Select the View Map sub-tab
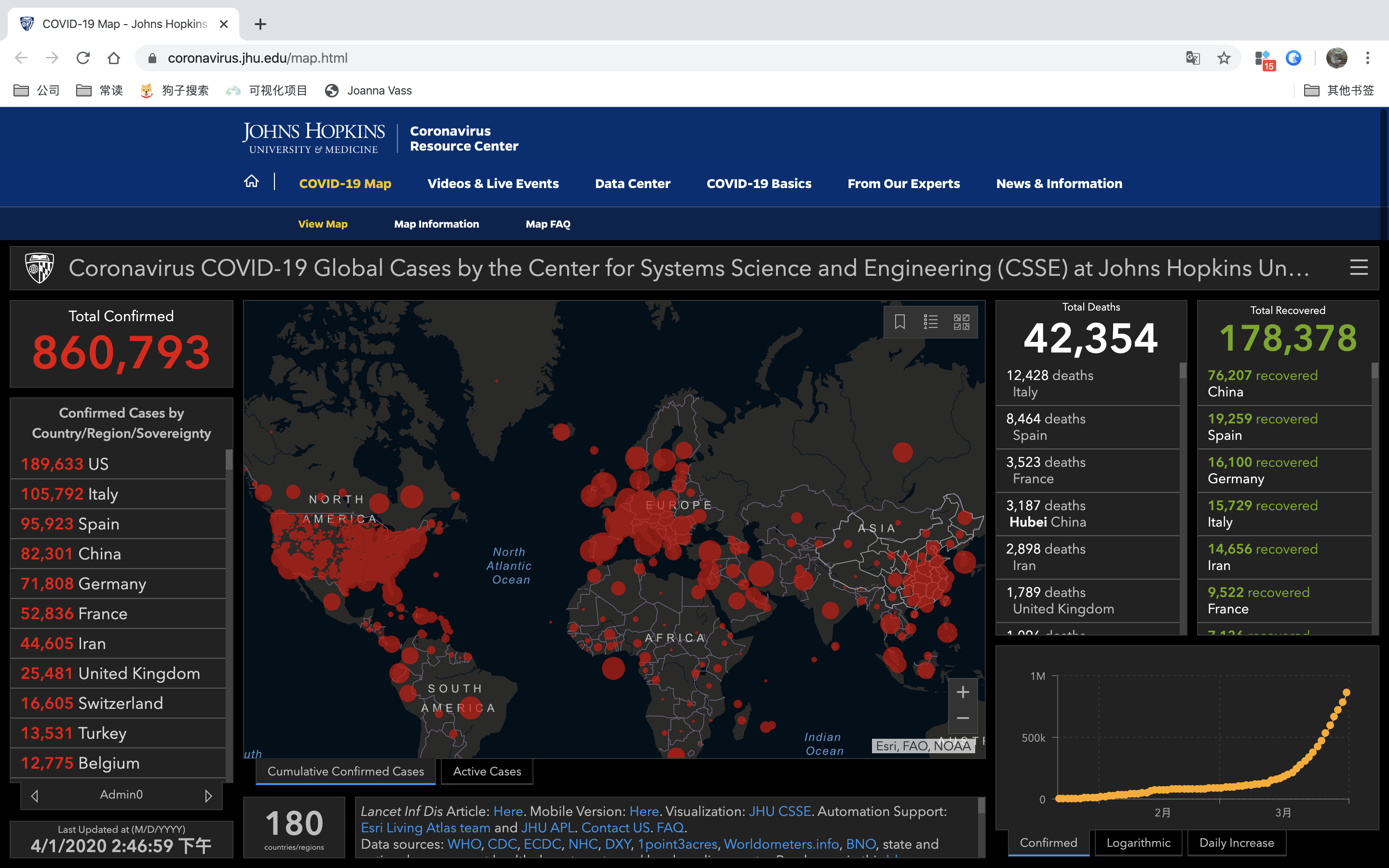Screen dimensions: 1389x868 [323, 224]
